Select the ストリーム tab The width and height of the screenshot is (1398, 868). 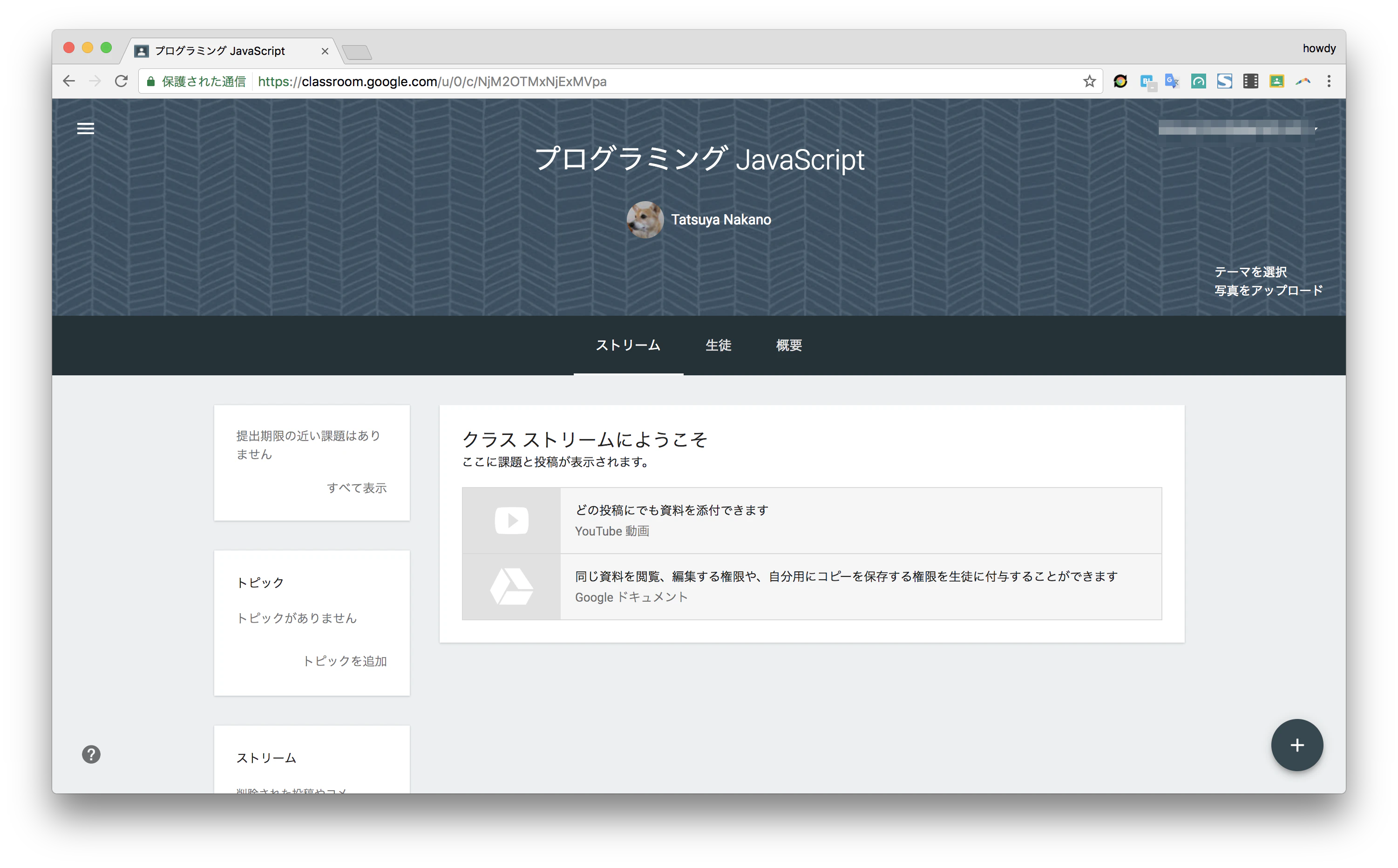pyautogui.click(x=628, y=345)
